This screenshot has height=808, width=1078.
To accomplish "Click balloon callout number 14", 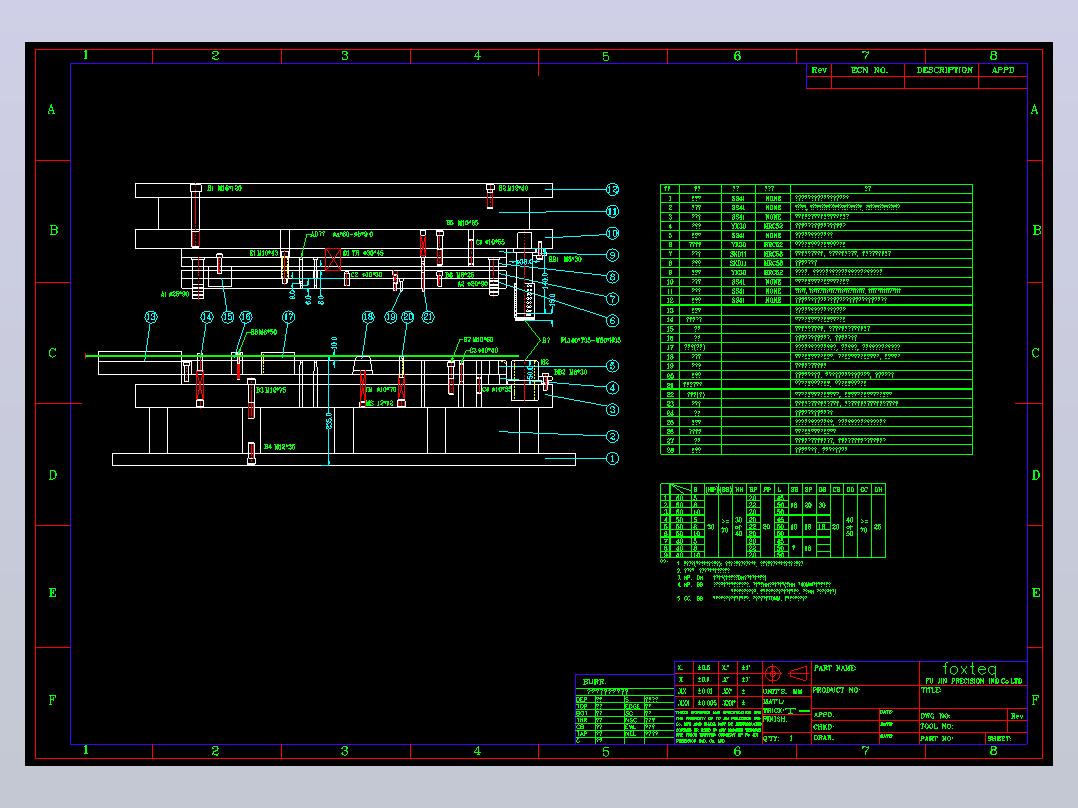I will point(206,317).
